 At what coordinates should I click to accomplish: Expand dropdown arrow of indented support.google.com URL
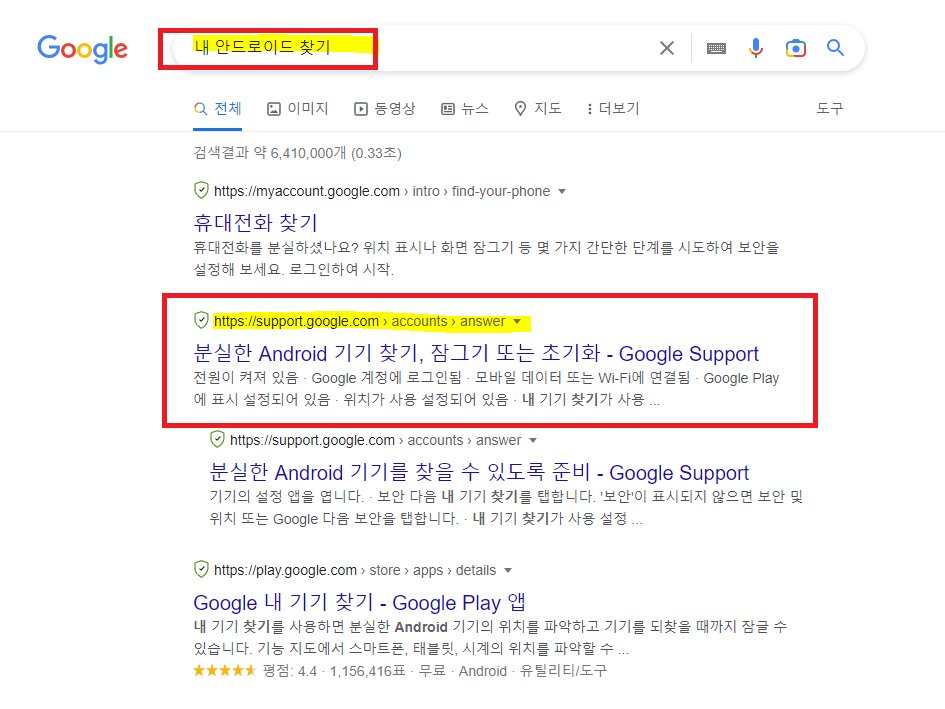coord(533,441)
